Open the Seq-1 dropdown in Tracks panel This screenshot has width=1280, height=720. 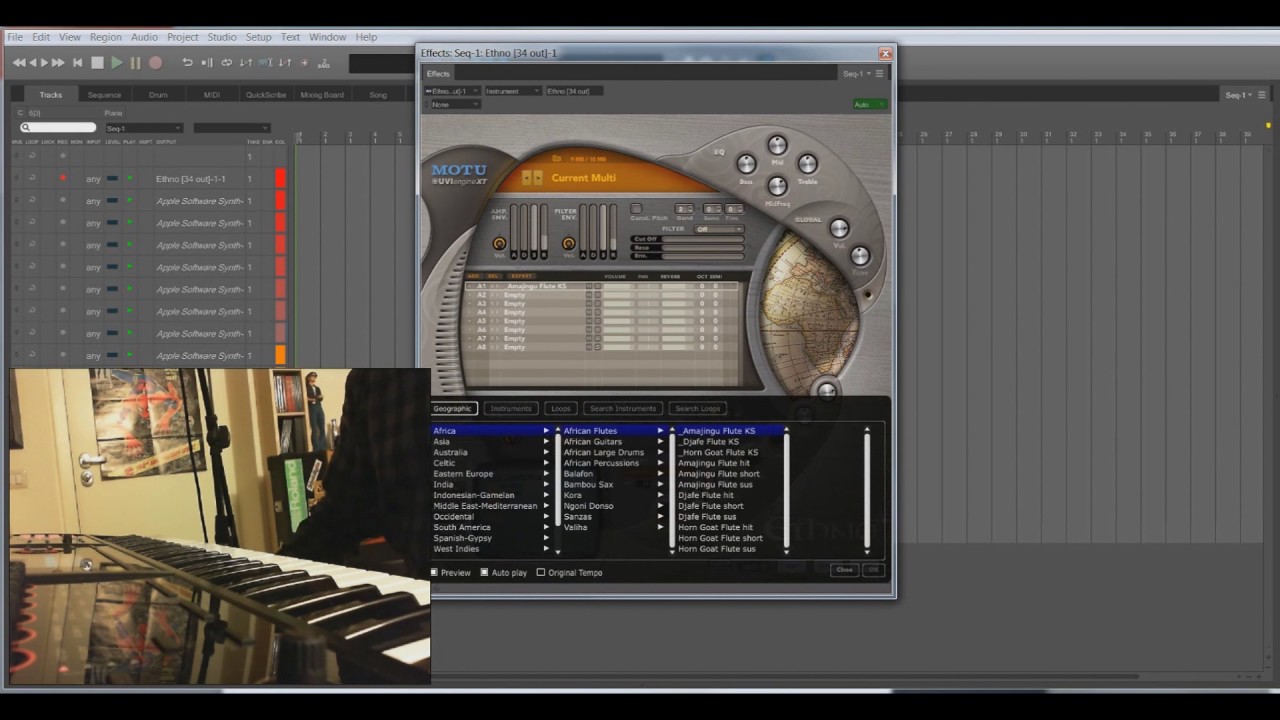(x=144, y=128)
